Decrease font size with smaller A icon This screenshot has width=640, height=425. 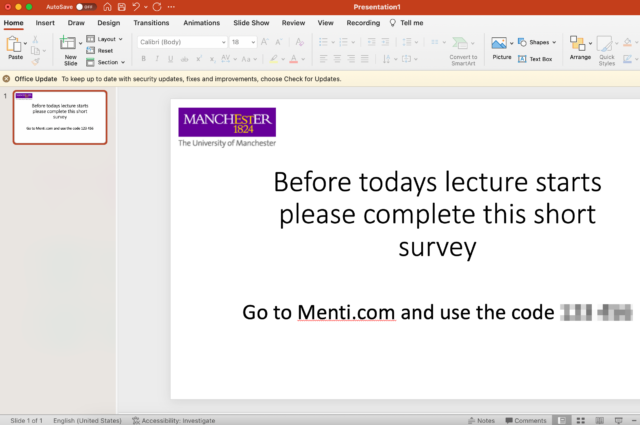279,42
